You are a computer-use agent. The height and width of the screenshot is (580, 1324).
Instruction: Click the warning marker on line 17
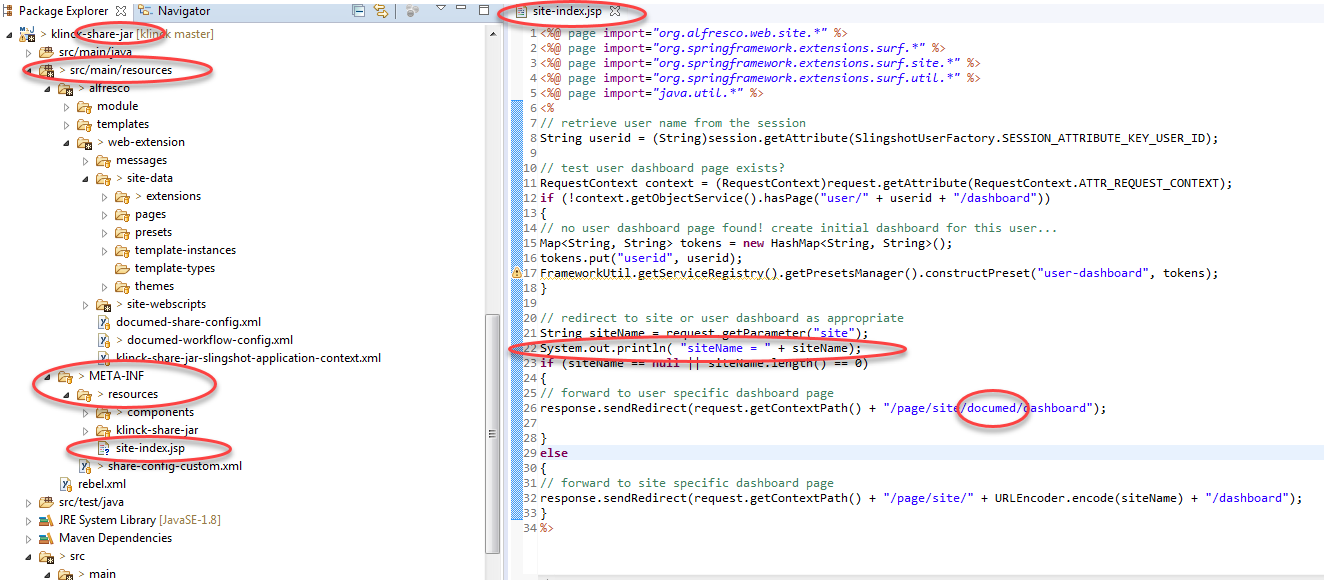(x=516, y=273)
